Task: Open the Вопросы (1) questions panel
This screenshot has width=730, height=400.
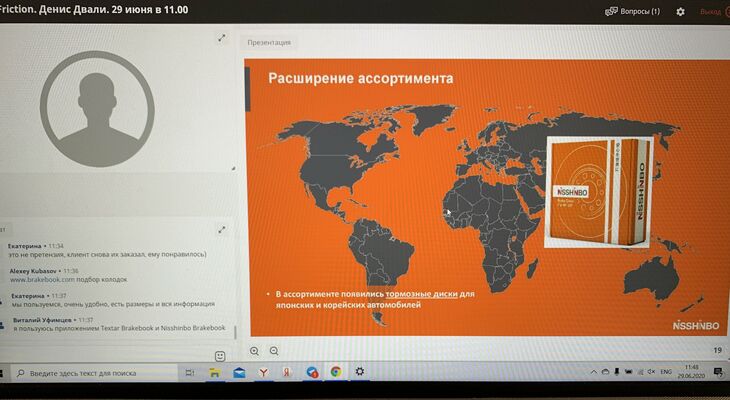Action: (x=632, y=11)
